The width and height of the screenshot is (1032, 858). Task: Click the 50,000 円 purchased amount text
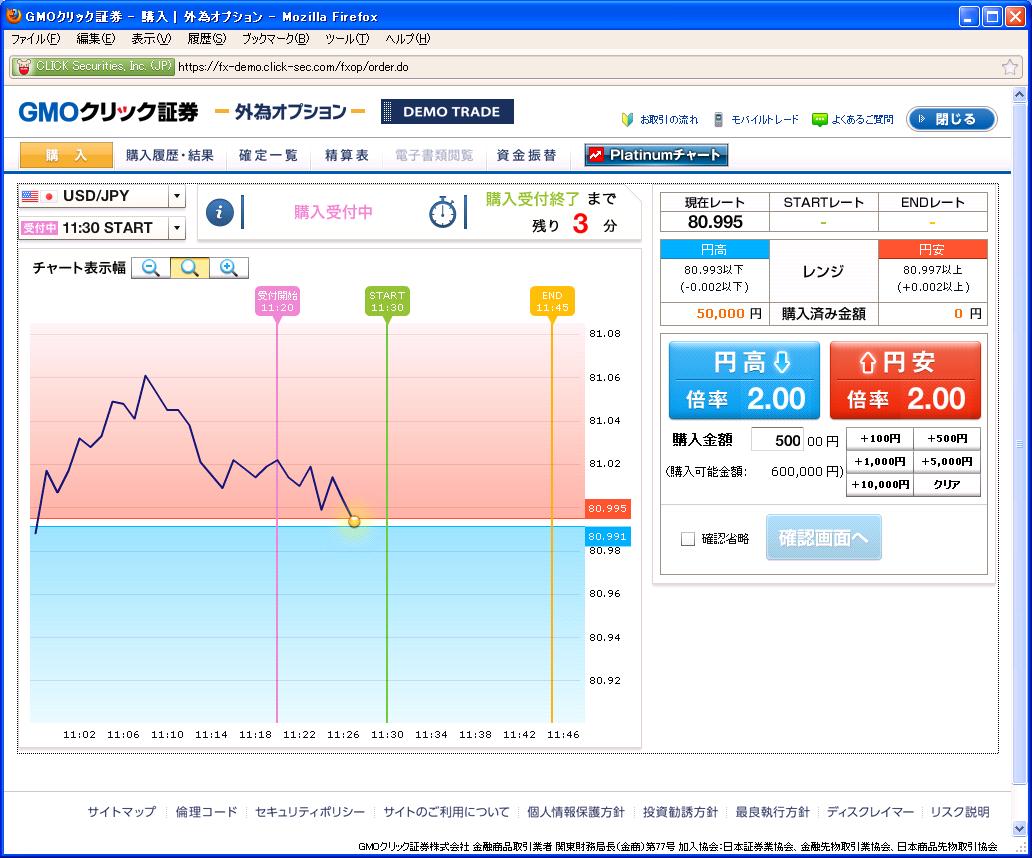tap(729, 314)
